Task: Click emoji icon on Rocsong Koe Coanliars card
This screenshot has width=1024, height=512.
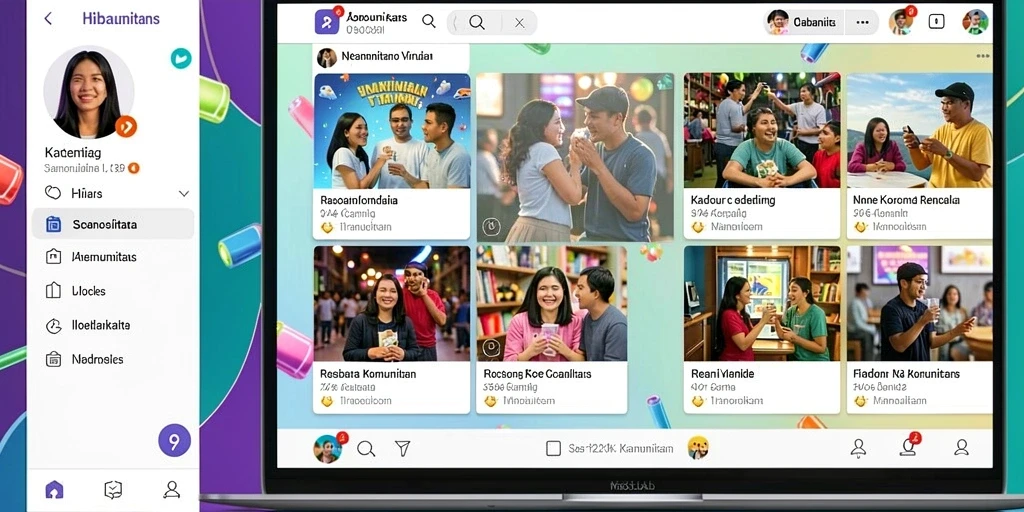Action: tap(490, 401)
